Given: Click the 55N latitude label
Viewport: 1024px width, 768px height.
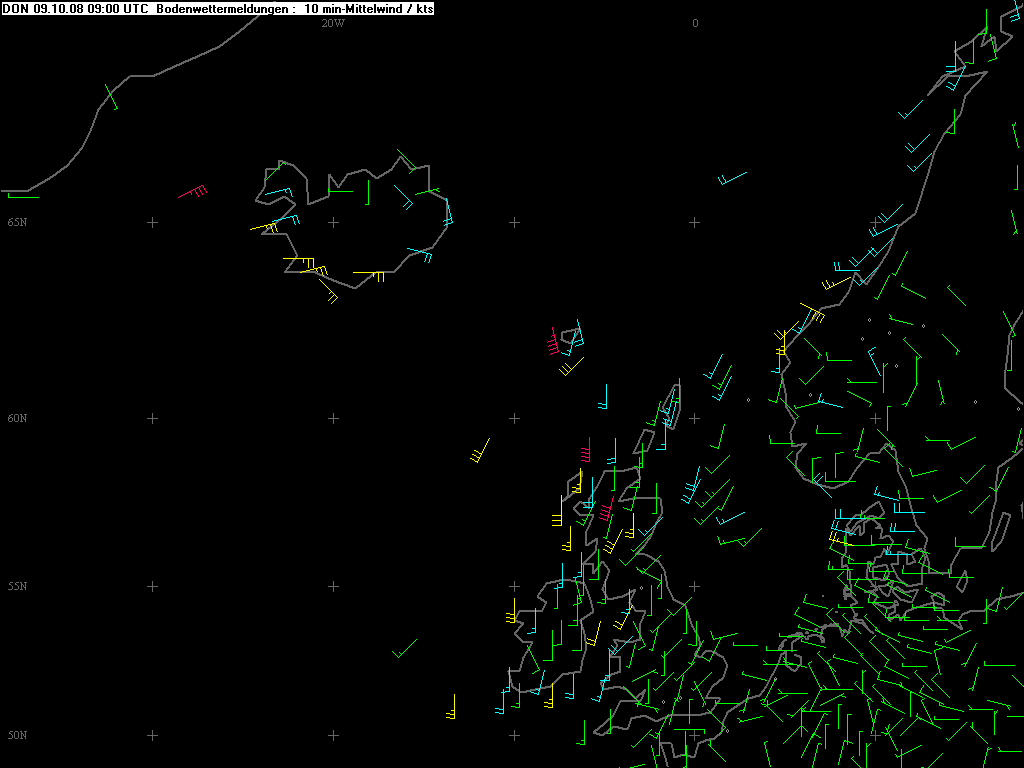Looking at the screenshot, I should pyautogui.click(x=17, y=586).
